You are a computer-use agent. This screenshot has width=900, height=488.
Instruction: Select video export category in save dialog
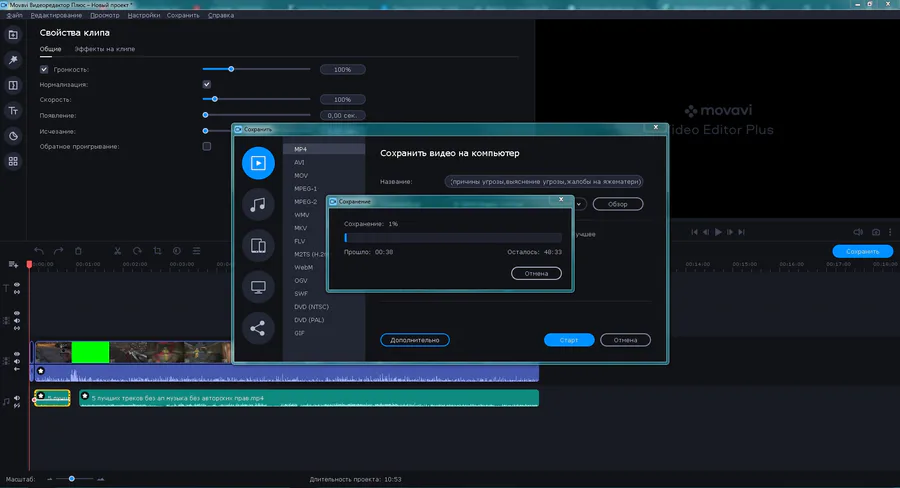258,163
